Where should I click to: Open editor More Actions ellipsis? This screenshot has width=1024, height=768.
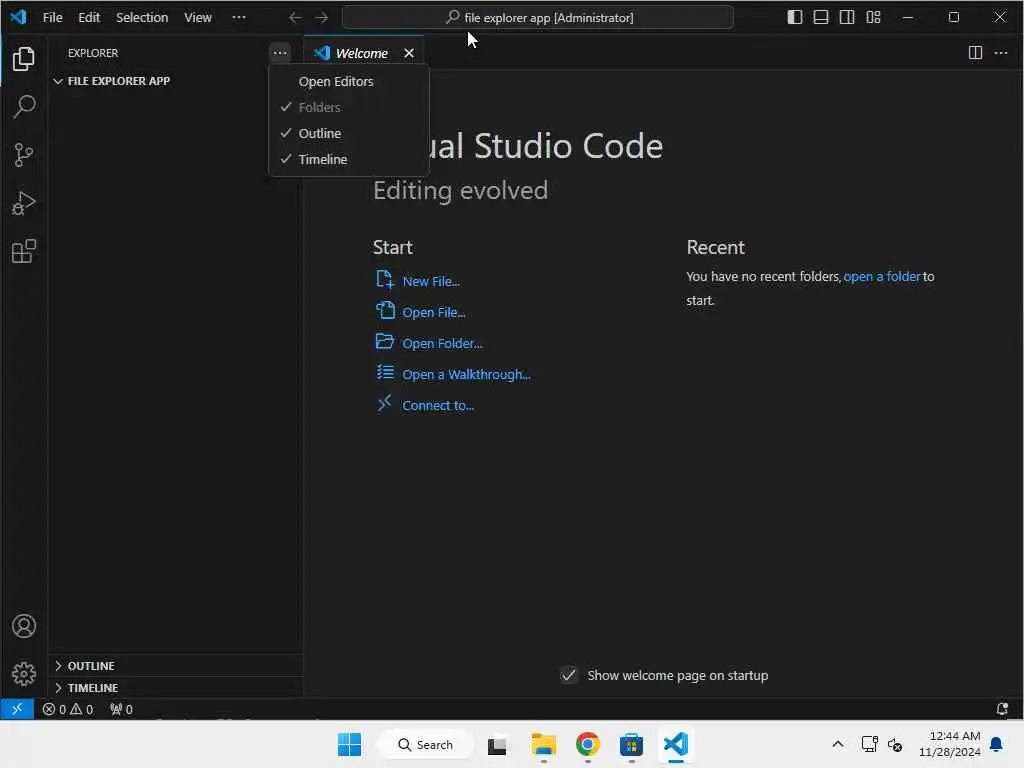click(x=1000, y=53)
